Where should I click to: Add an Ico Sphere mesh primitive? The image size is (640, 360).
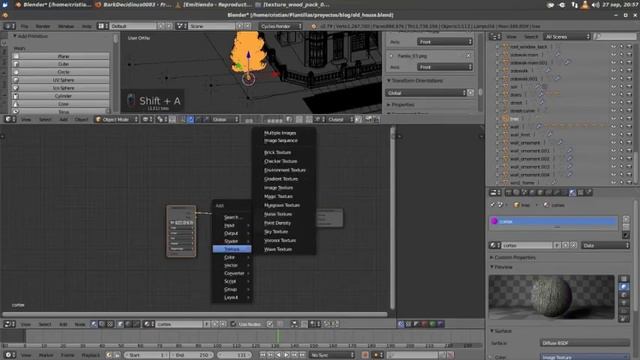60,88
